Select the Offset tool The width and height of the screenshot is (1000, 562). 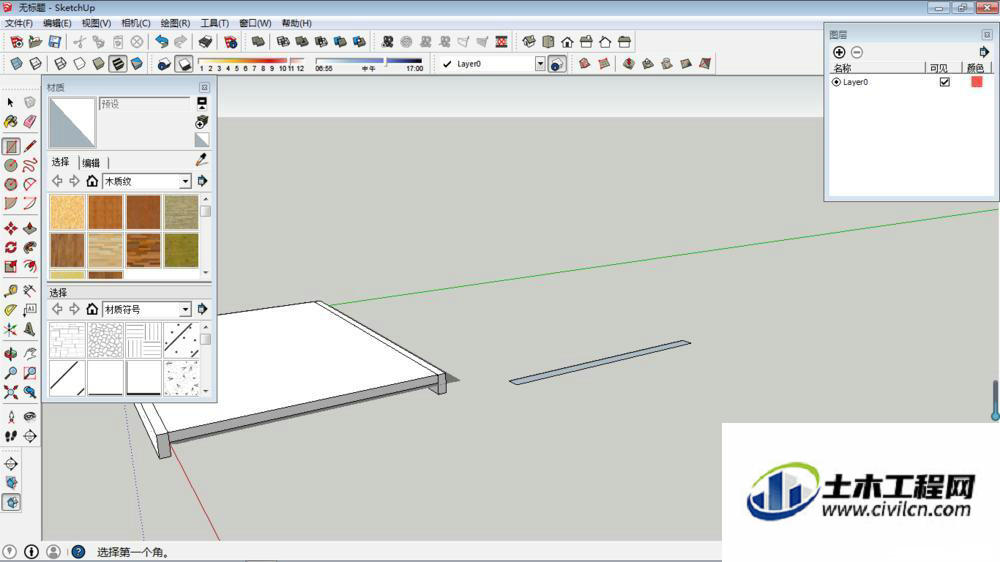30,267
